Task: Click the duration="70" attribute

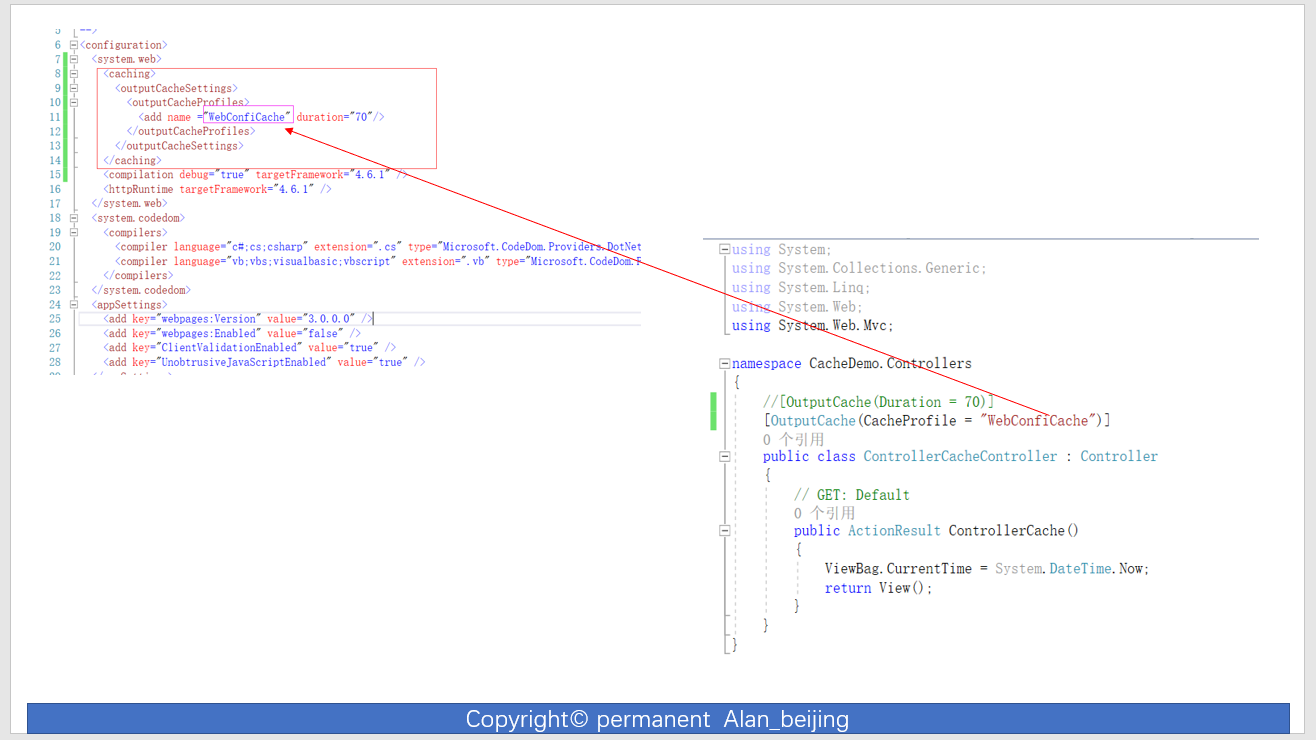Action: (335, 117)
